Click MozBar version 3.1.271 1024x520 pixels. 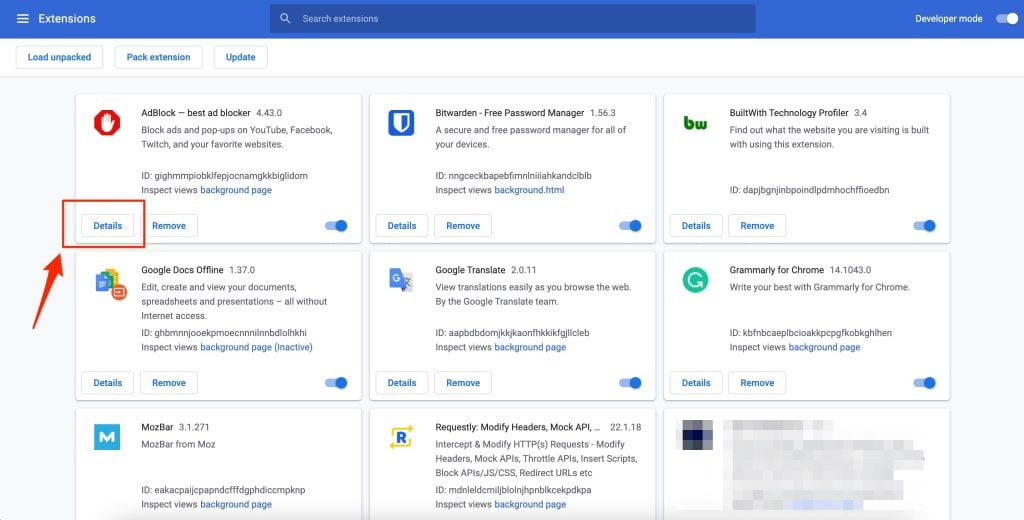click(194, 427)
